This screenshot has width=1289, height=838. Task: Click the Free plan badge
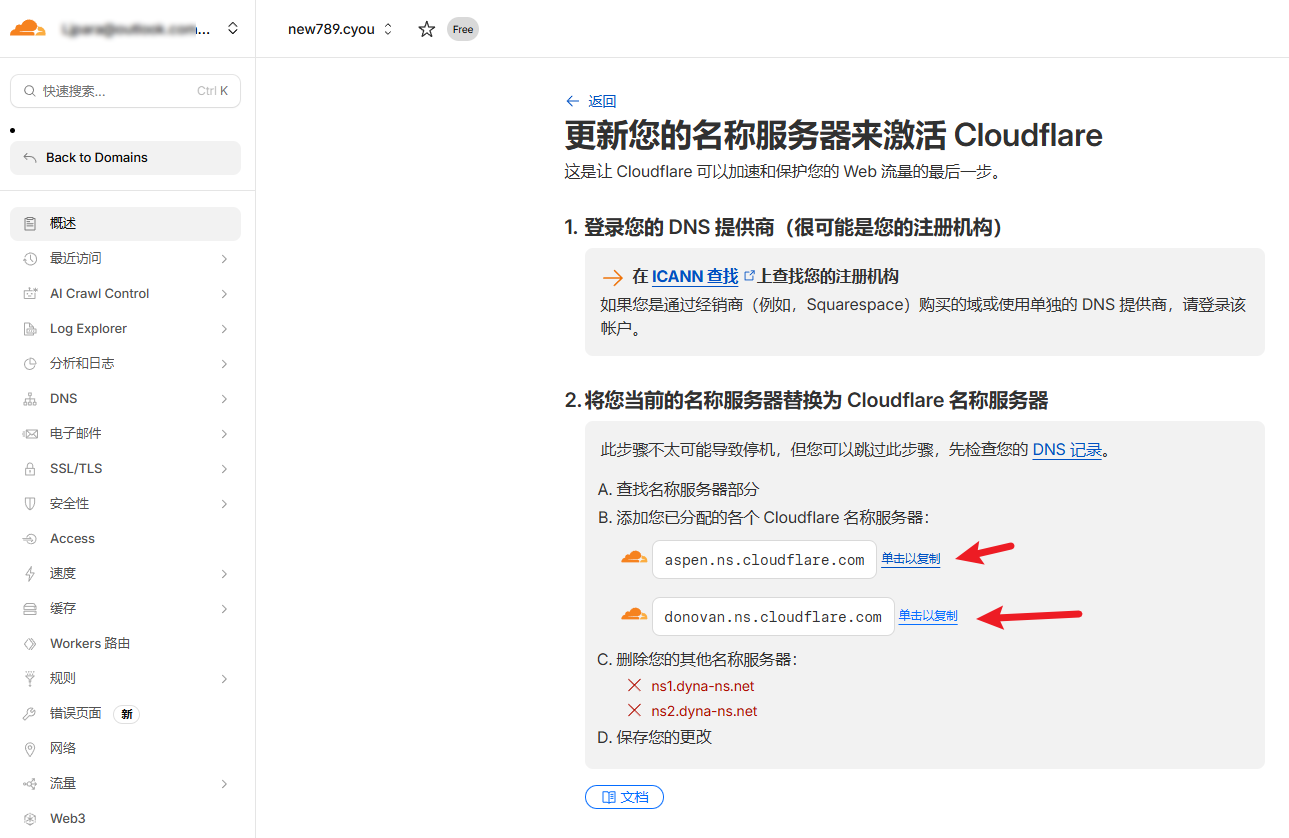(x=463, y=29)
